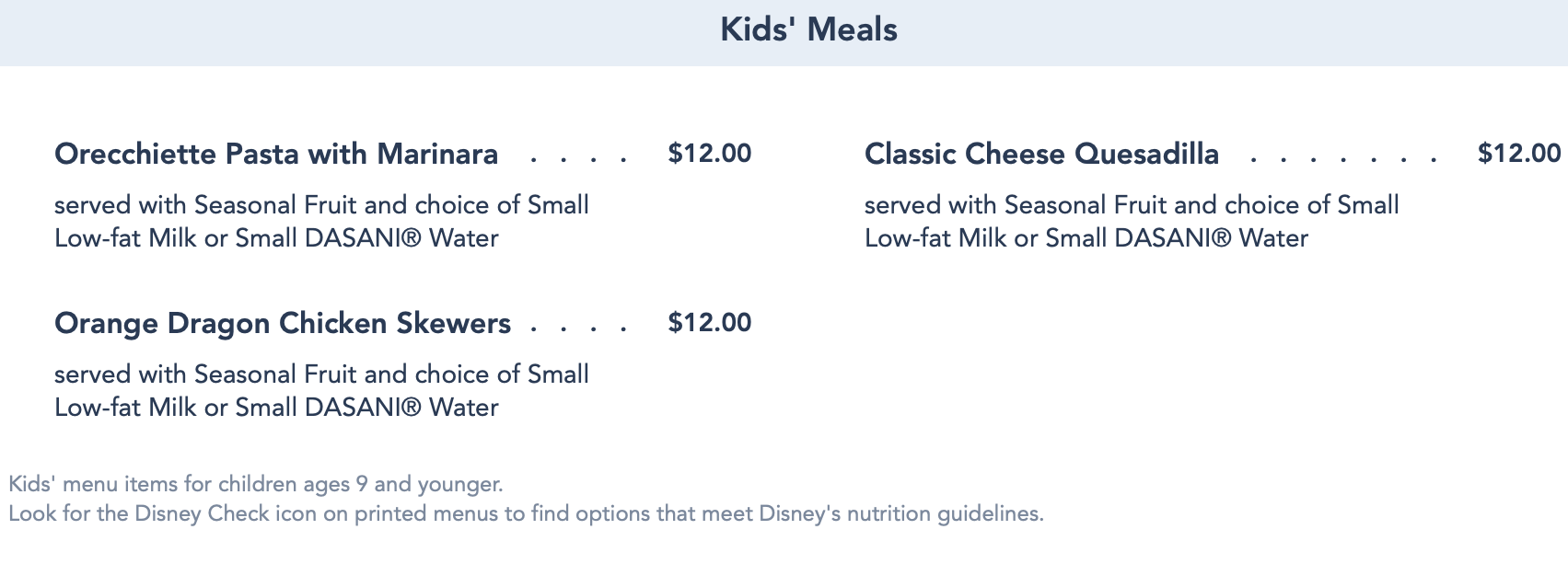Open Orecchiette Pasta with Marinara item

276,154
